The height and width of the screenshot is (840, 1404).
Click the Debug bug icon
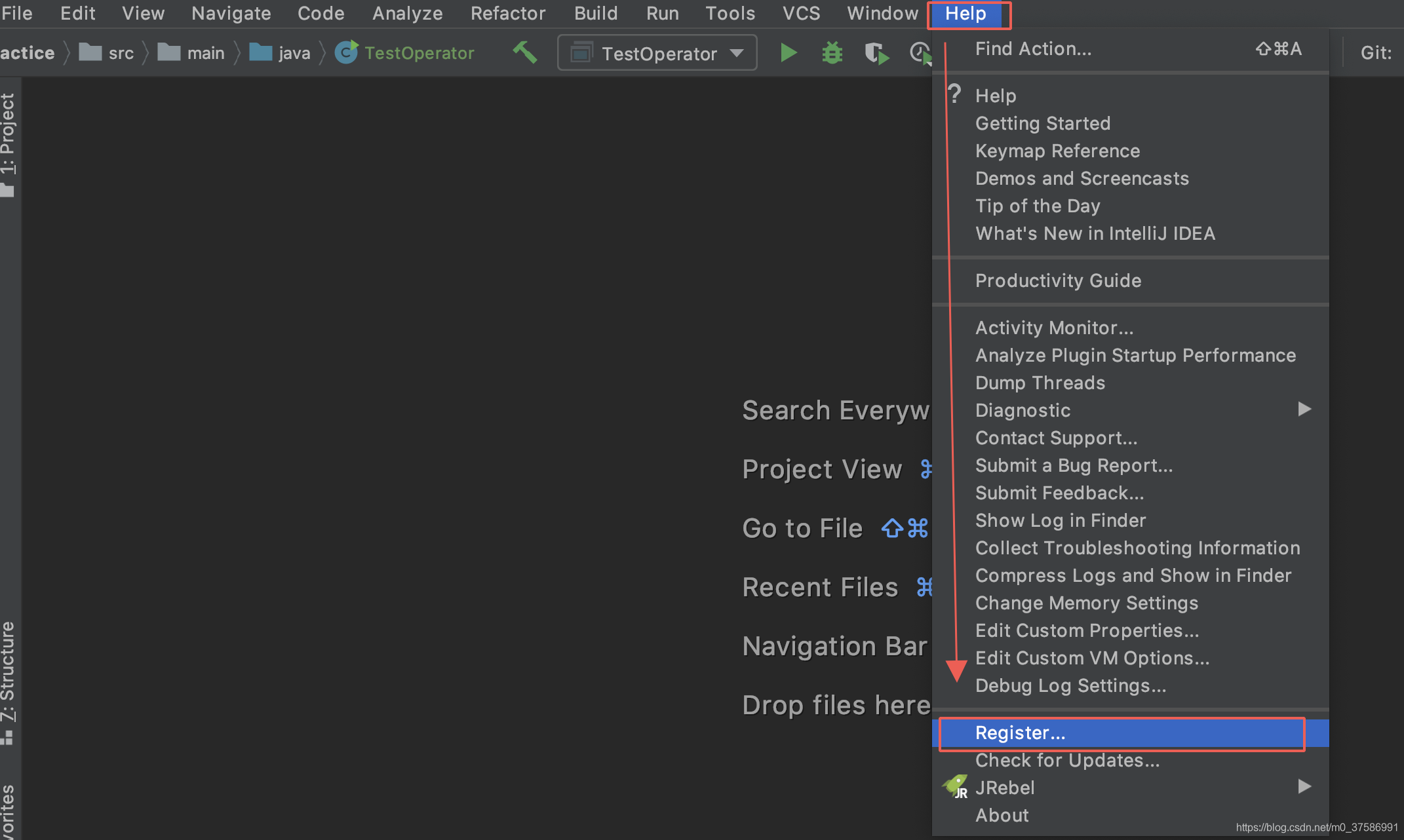(832, 52)
